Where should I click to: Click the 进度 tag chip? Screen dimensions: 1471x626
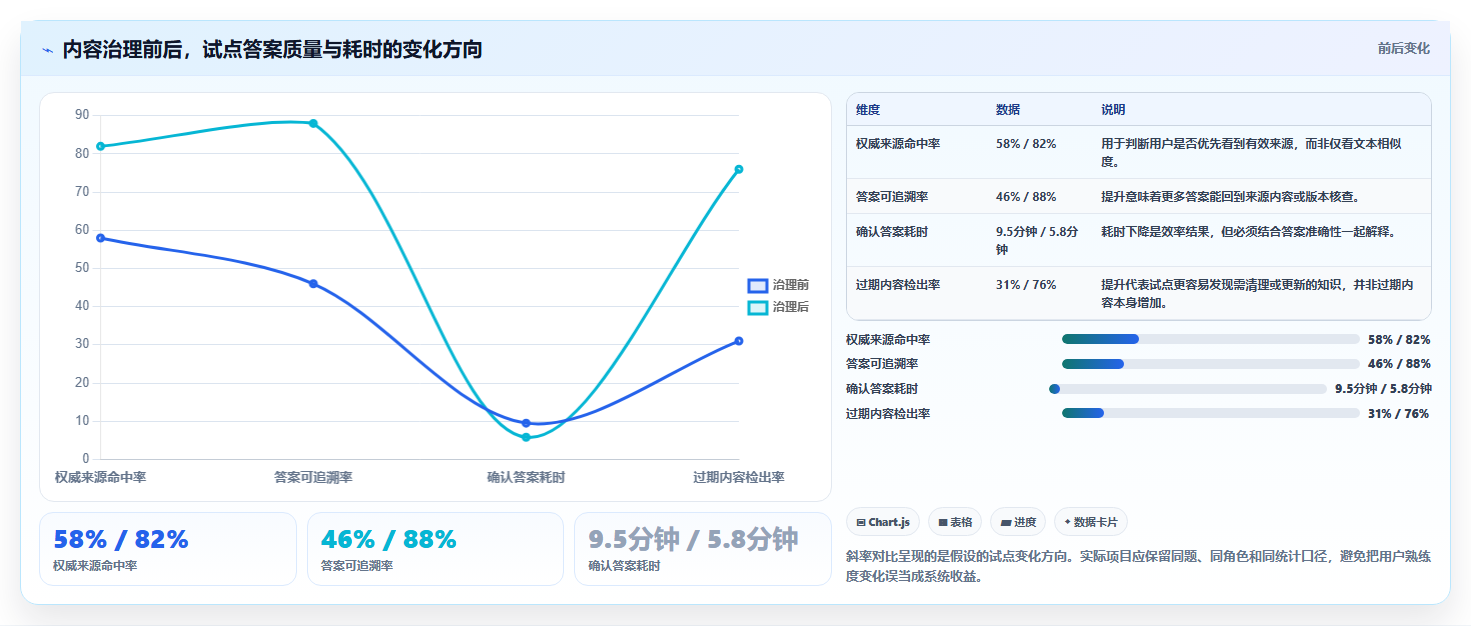[x=1018, y=522]
